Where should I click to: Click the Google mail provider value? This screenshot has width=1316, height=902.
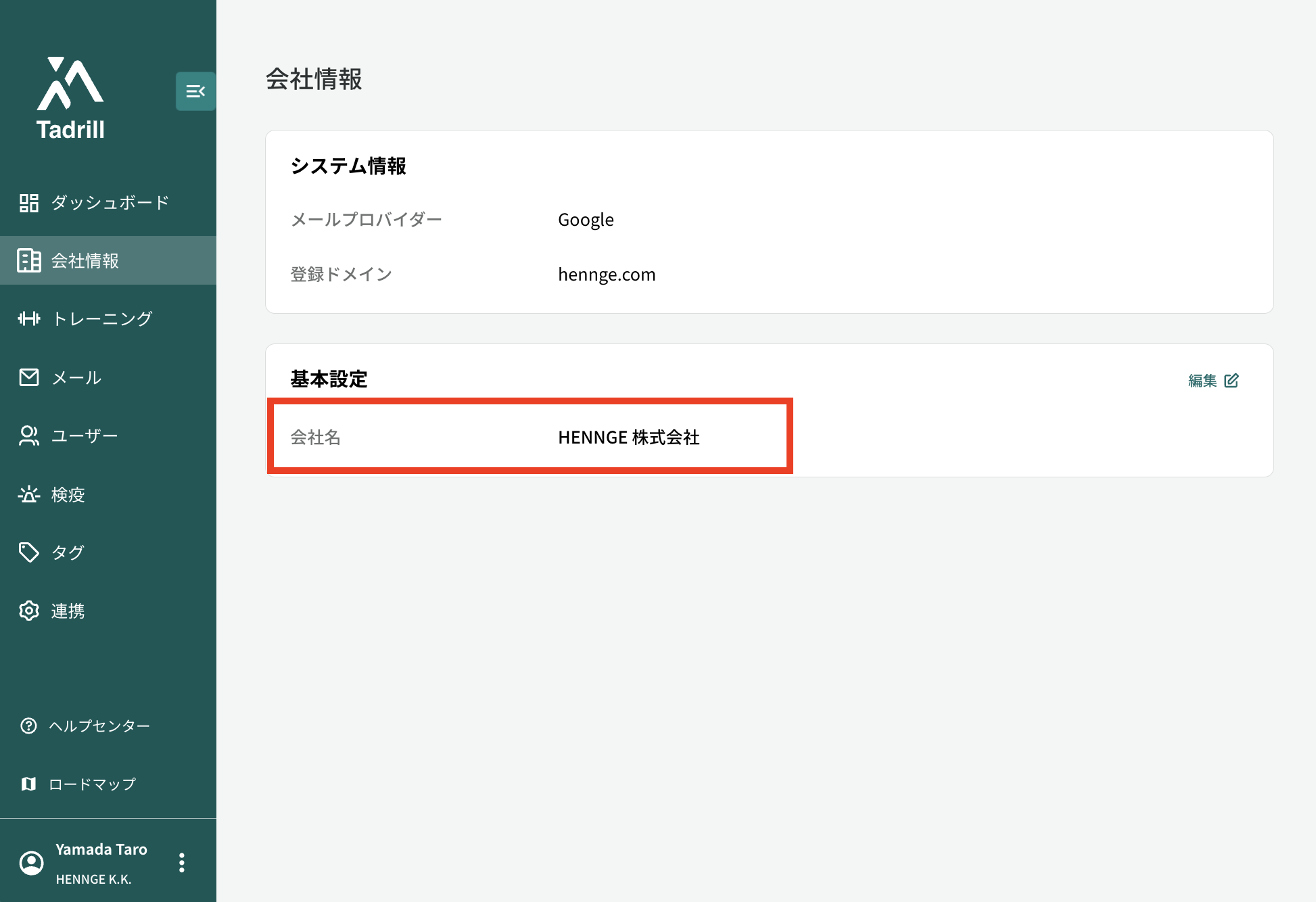point(586,220)
